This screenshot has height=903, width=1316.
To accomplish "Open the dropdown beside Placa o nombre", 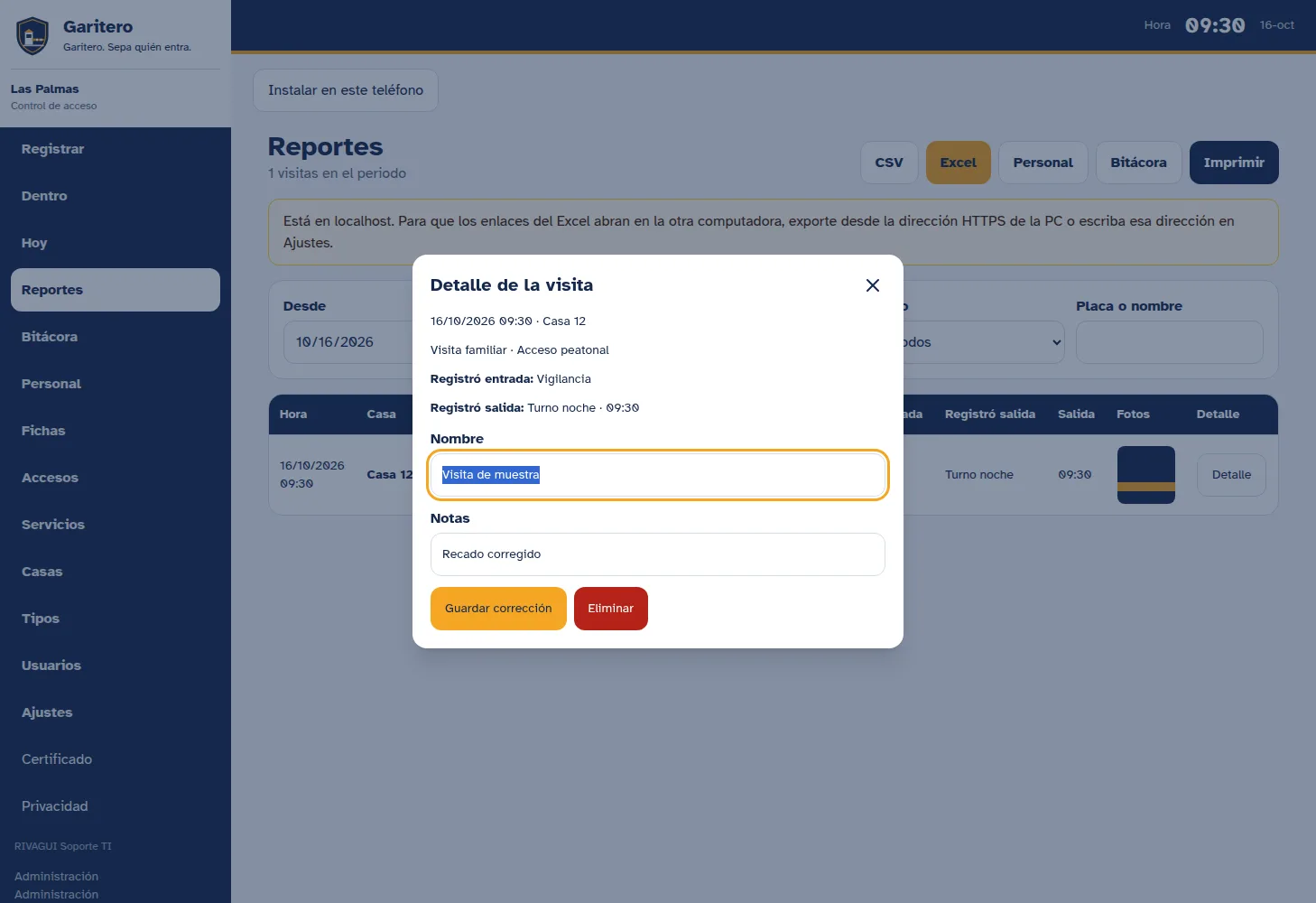I will click(982, 342).
